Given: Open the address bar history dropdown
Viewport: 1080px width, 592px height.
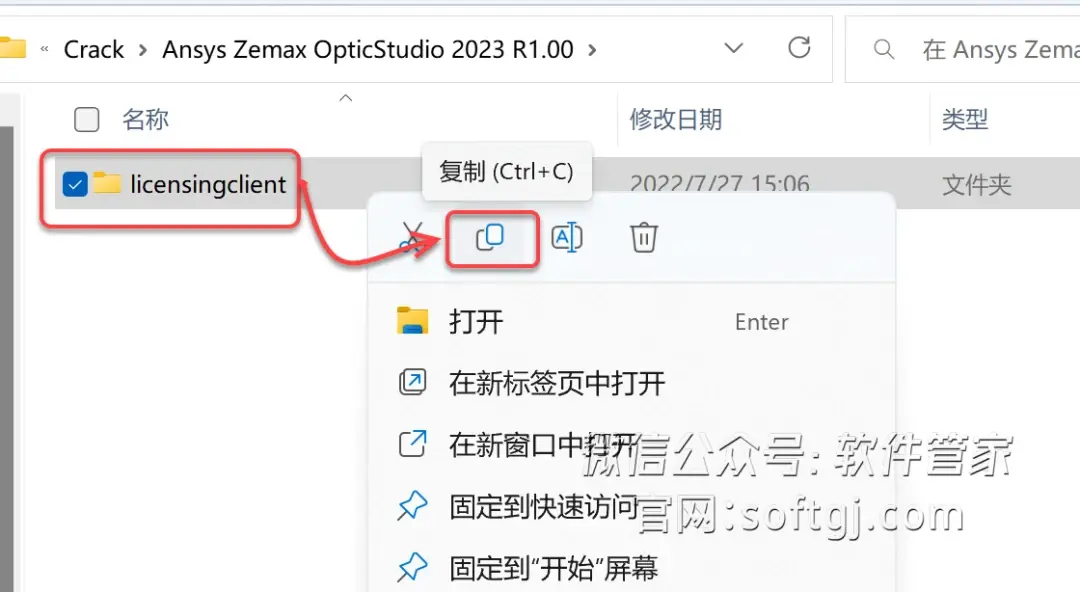Looking at the screenshot, I should 734,48.
